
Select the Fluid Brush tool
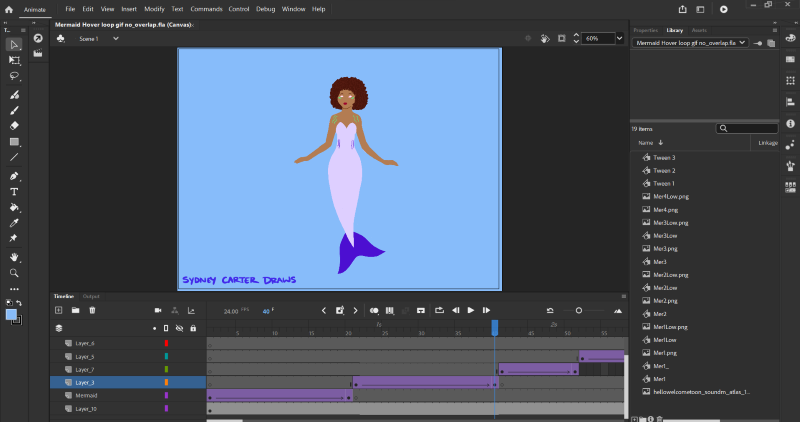(x=14, y=95)
